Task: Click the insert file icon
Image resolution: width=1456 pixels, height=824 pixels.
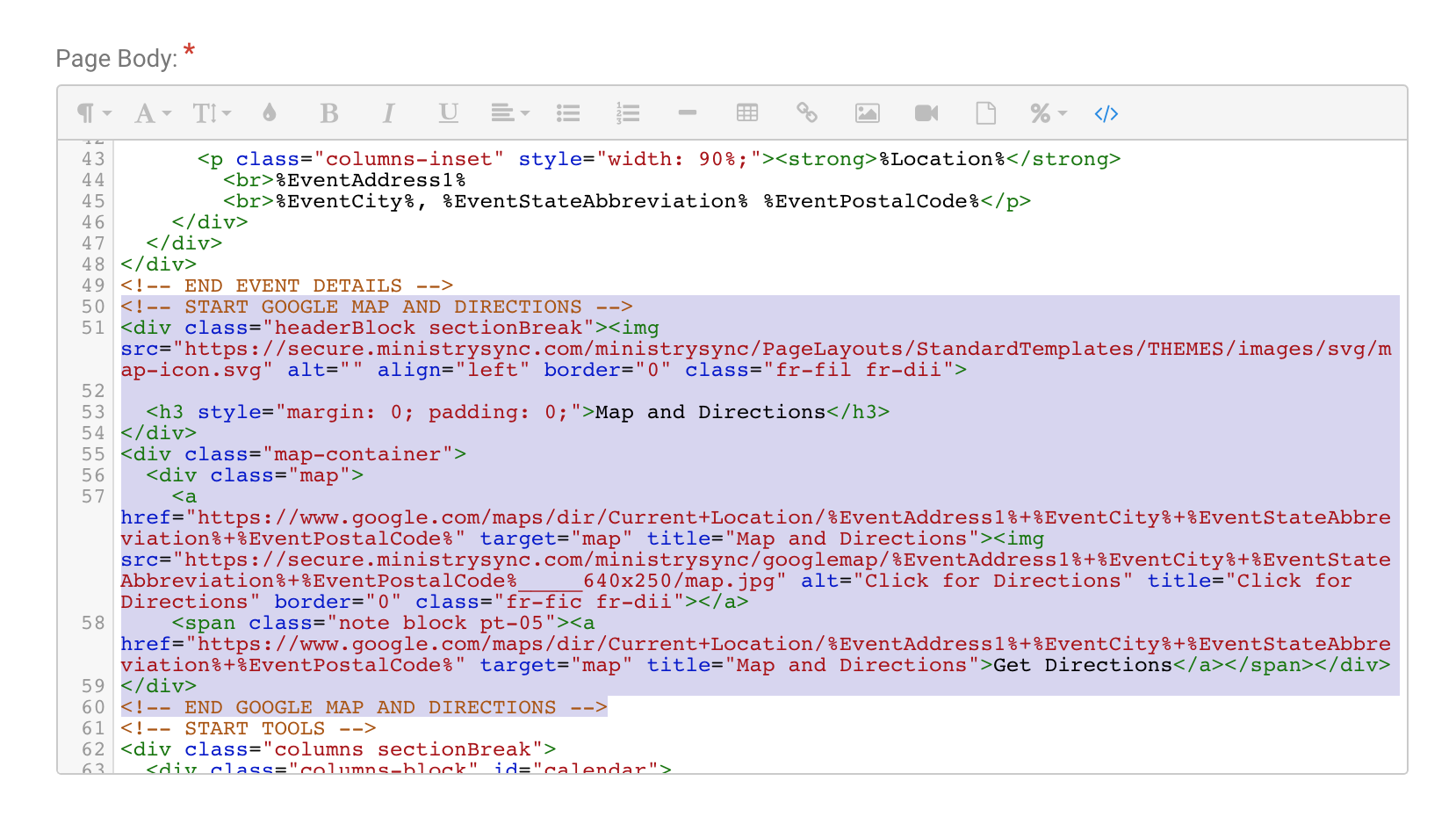Action: click(x=986, y=113)
